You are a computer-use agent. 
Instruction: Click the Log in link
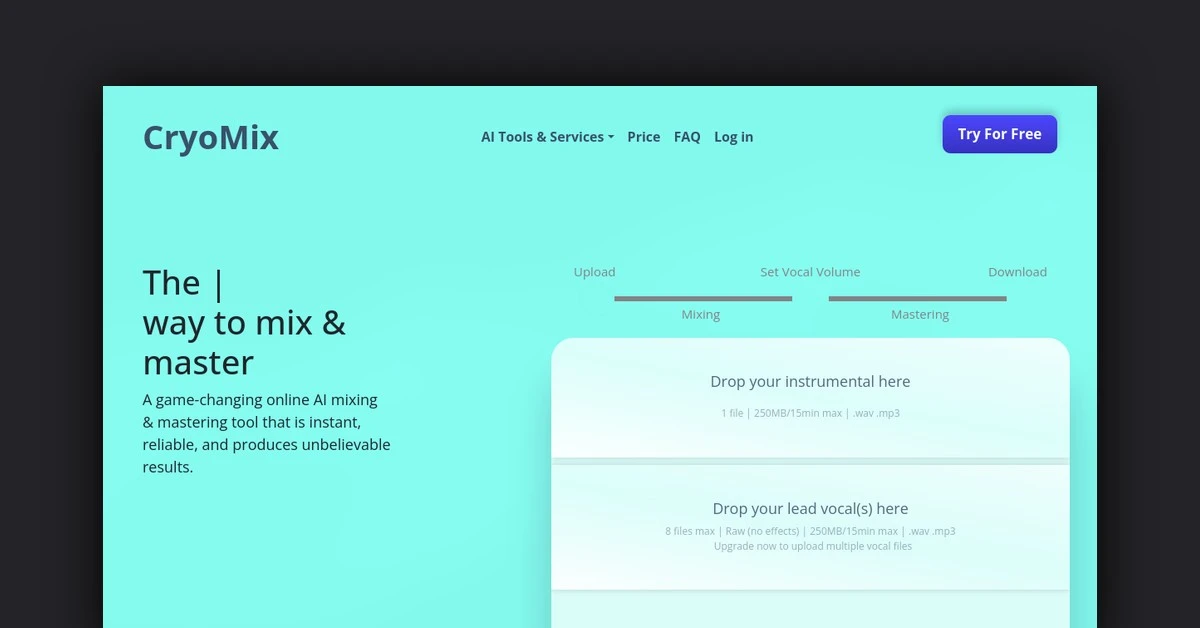pyautogui.click(x=733, y=137)
